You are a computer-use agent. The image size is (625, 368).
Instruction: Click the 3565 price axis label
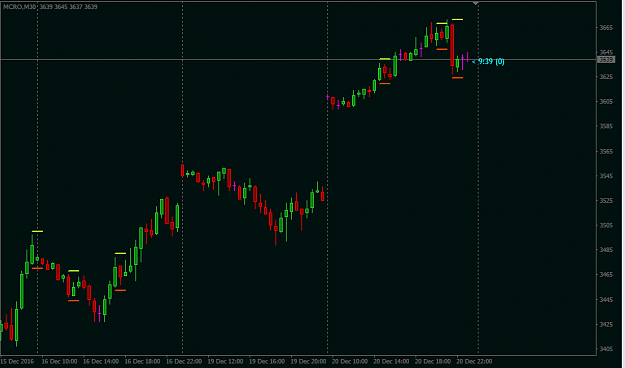click(x=606, y=152)
